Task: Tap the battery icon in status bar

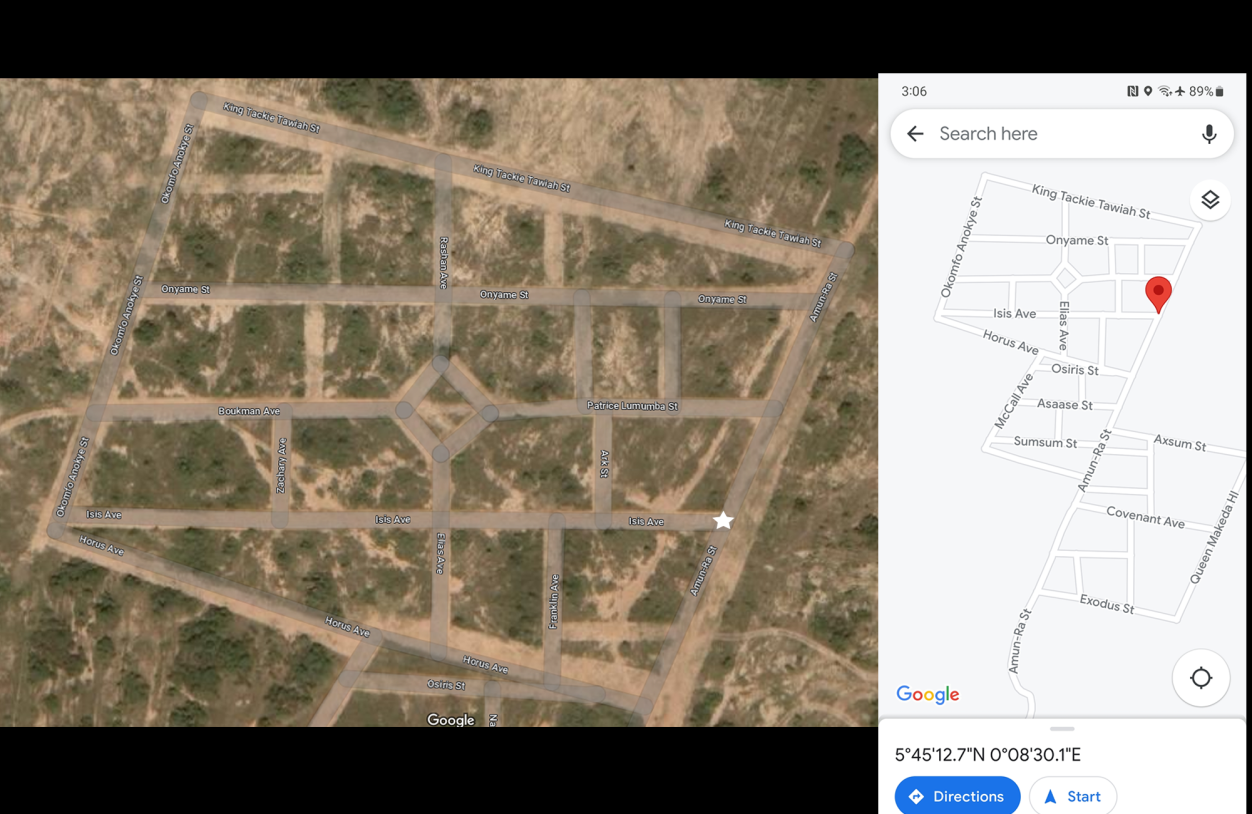Action: (1219, 91)
